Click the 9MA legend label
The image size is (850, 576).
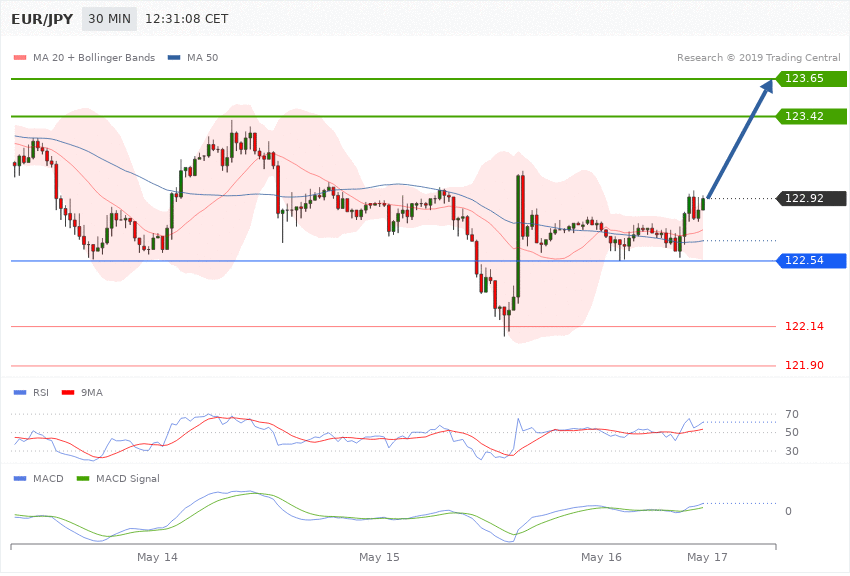click(x=92, y=392)
